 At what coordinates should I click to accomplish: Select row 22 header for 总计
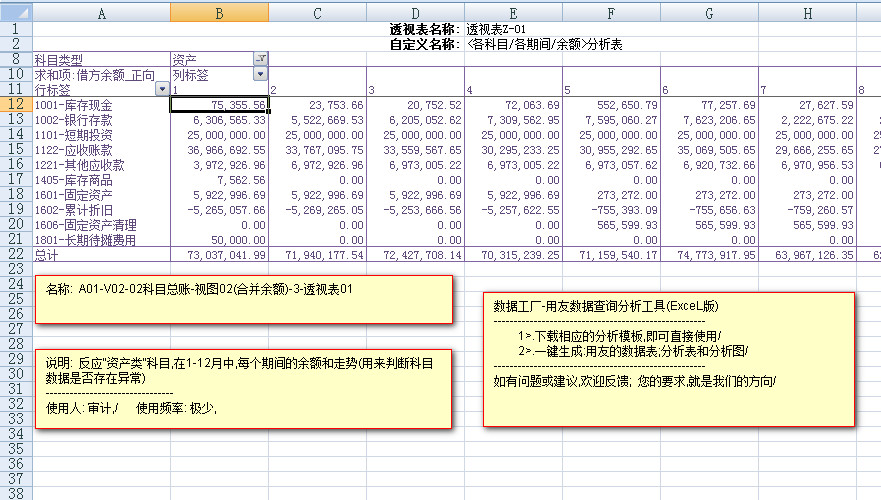(16, 255)
